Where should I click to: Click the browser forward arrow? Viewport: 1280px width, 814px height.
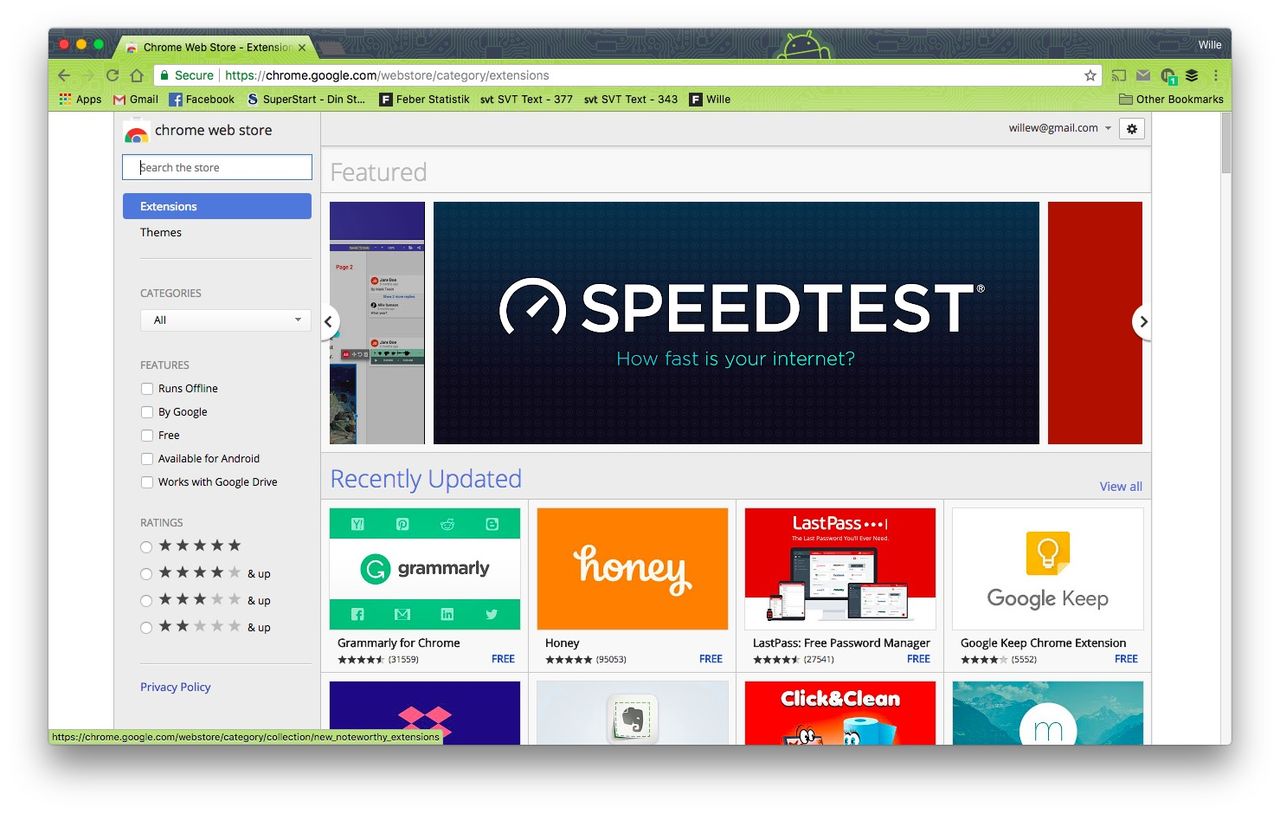[x=88, y=75]
